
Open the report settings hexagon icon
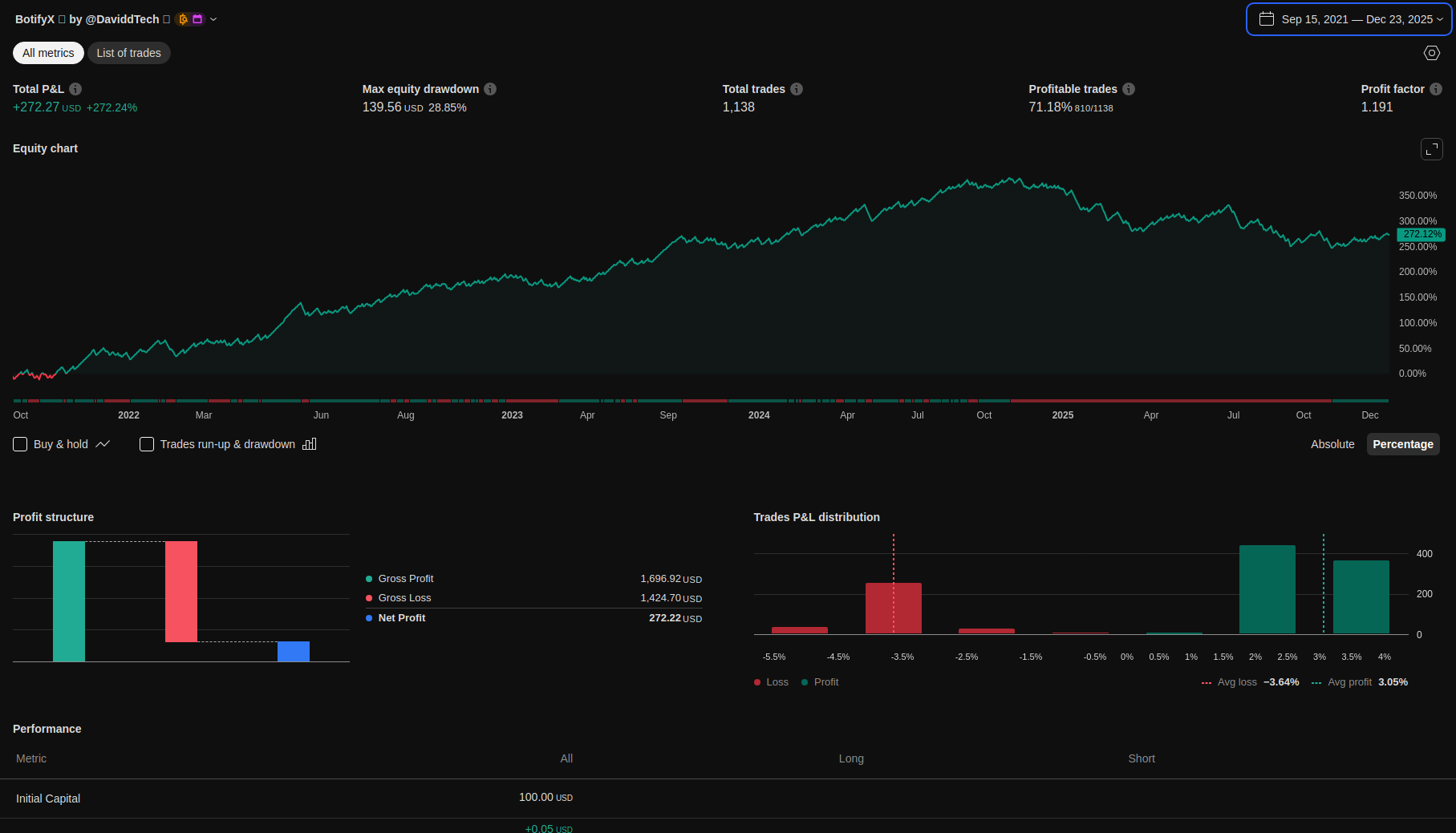tap(1432, 53)
